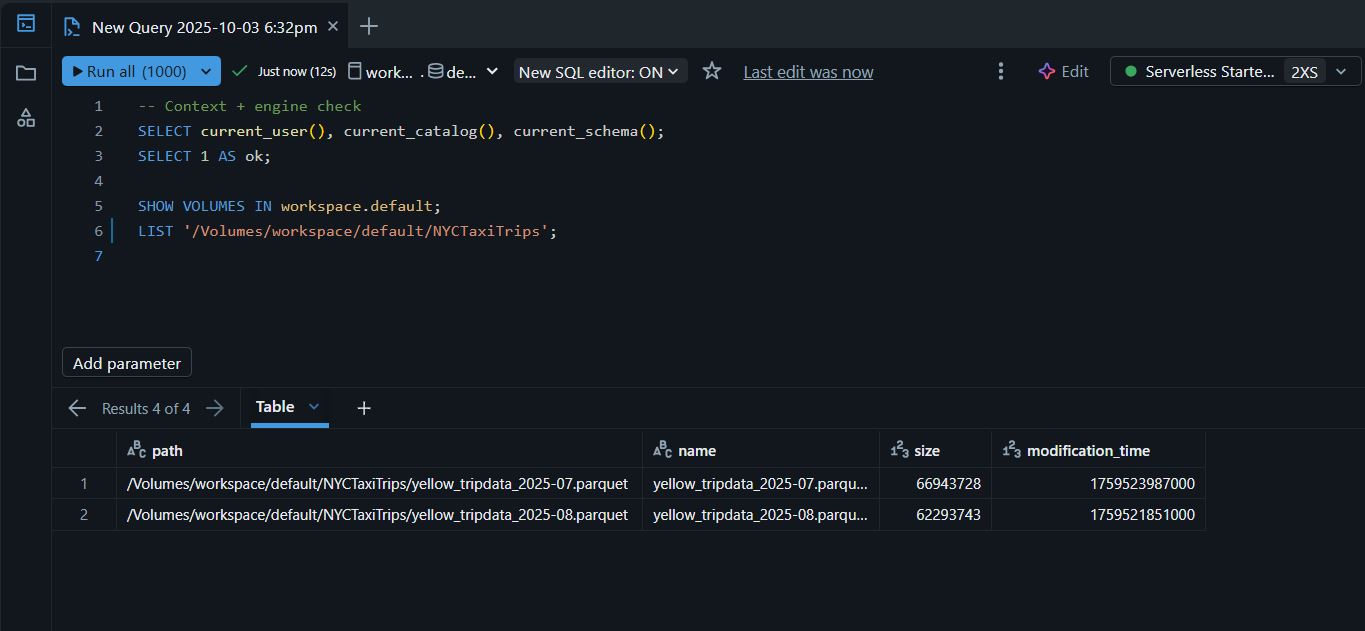Image resolution: width=1365 pixels, height=631 pixels.
Task: Click line number 7 in gutter
Action: point(98,256)
